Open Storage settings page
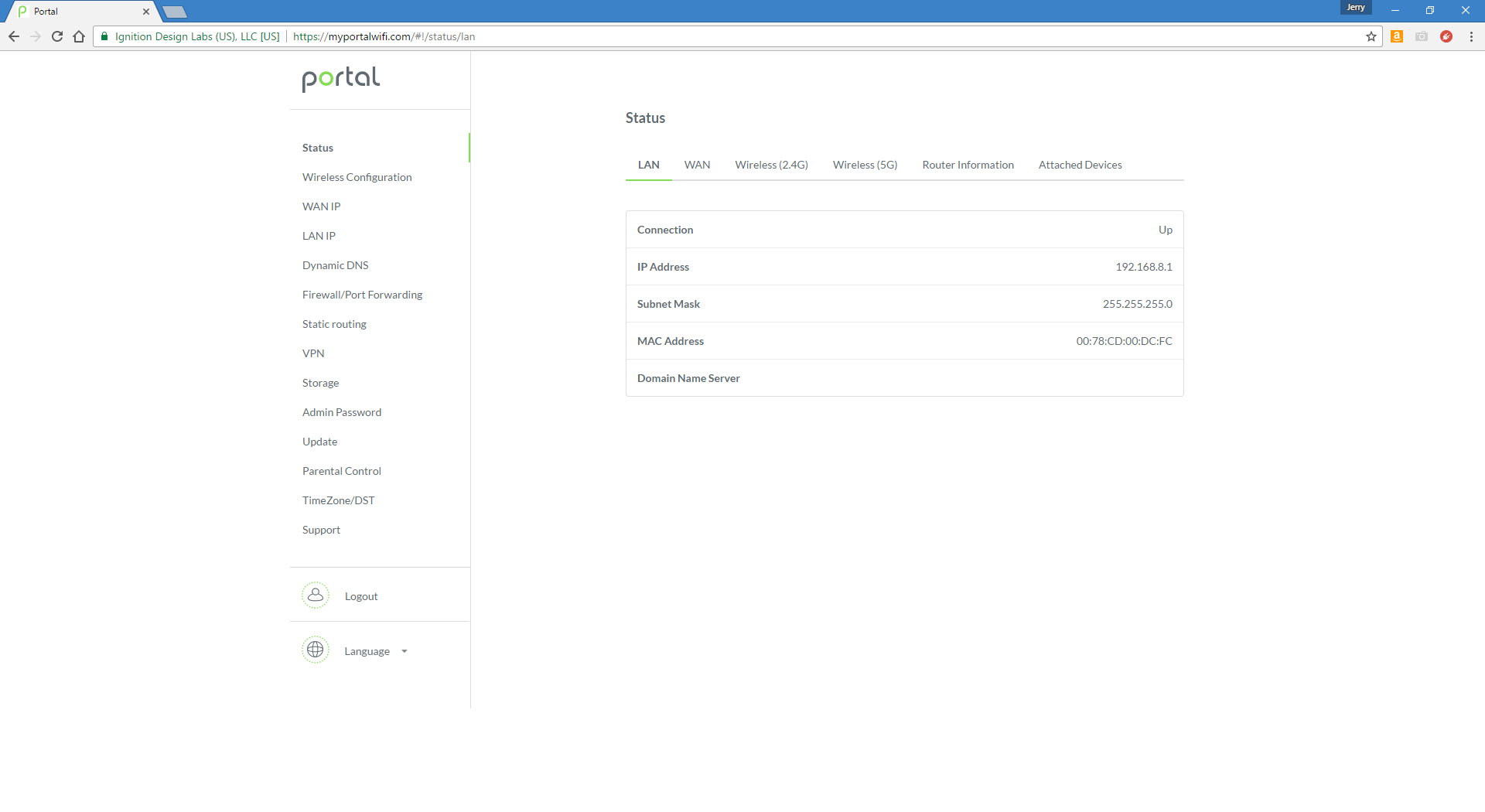Screen dimensions: 1485x812 click(321, 383)
